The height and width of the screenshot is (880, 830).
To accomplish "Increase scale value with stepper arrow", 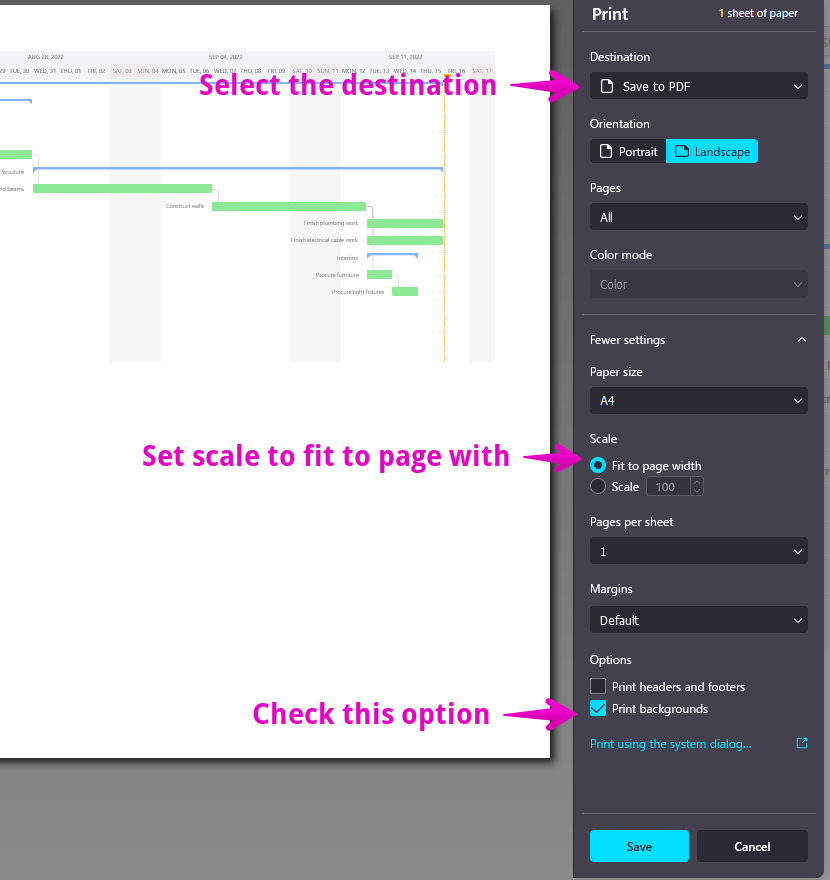I will point(697,483).
